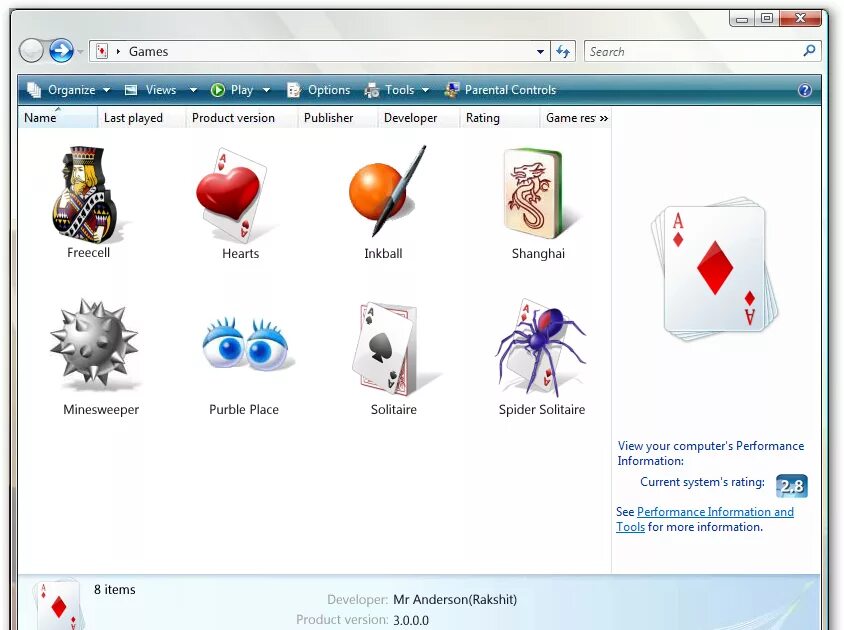Click the Freecell label text
This screenshot has height=630, width=844.
coord(88,253)
